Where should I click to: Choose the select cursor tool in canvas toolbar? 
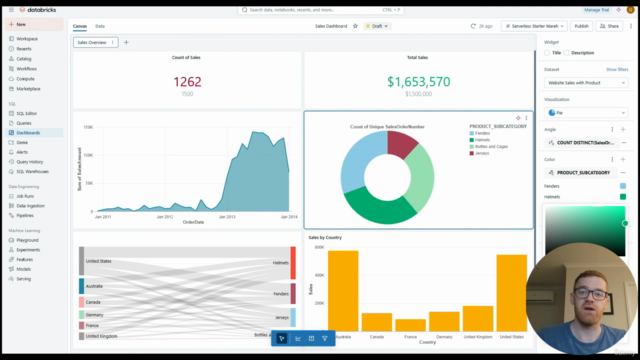pyautogui.click(x=282, y=338)
